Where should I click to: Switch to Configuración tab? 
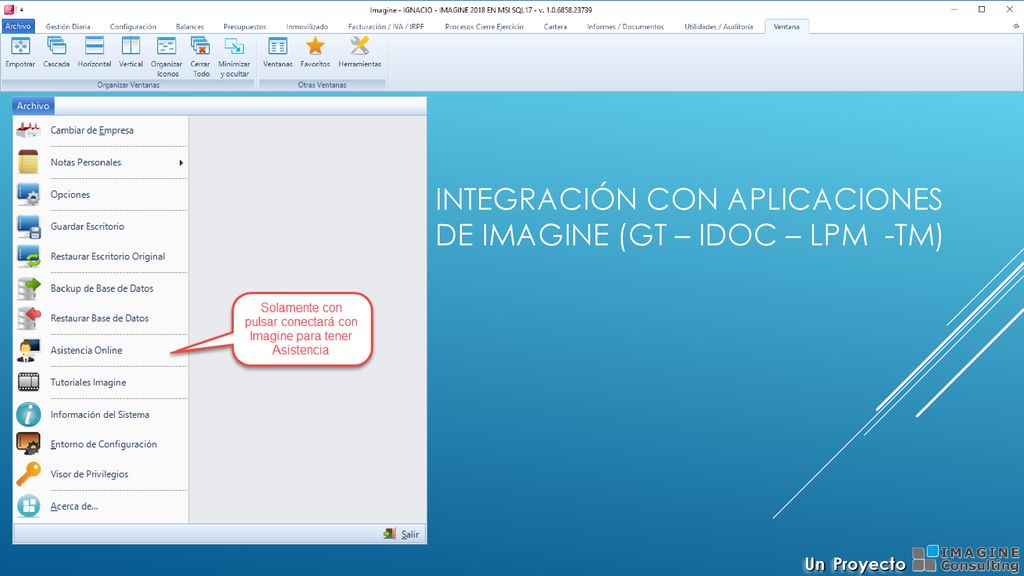pyautogui.click(x=133, y=27)
